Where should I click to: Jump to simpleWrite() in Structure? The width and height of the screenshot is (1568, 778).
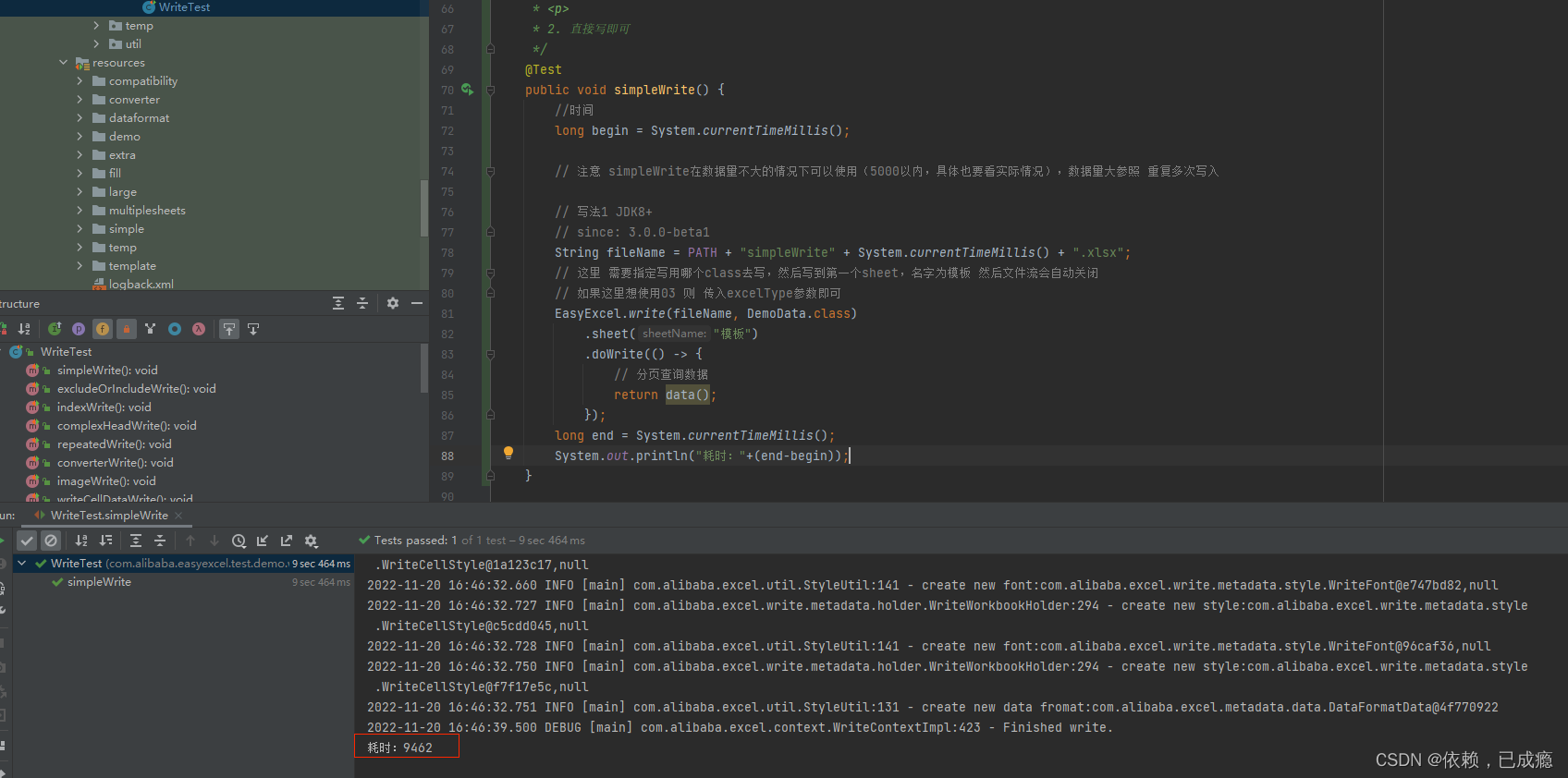[107, 371]
